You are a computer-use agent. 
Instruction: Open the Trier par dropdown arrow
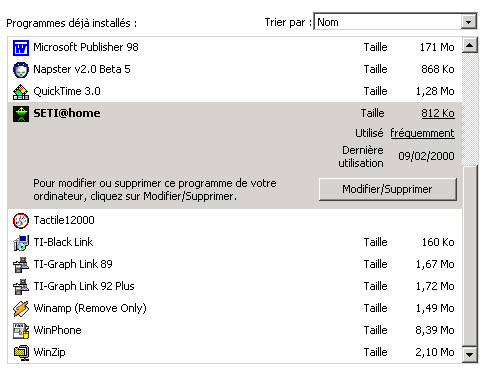[x=469, y=22]
